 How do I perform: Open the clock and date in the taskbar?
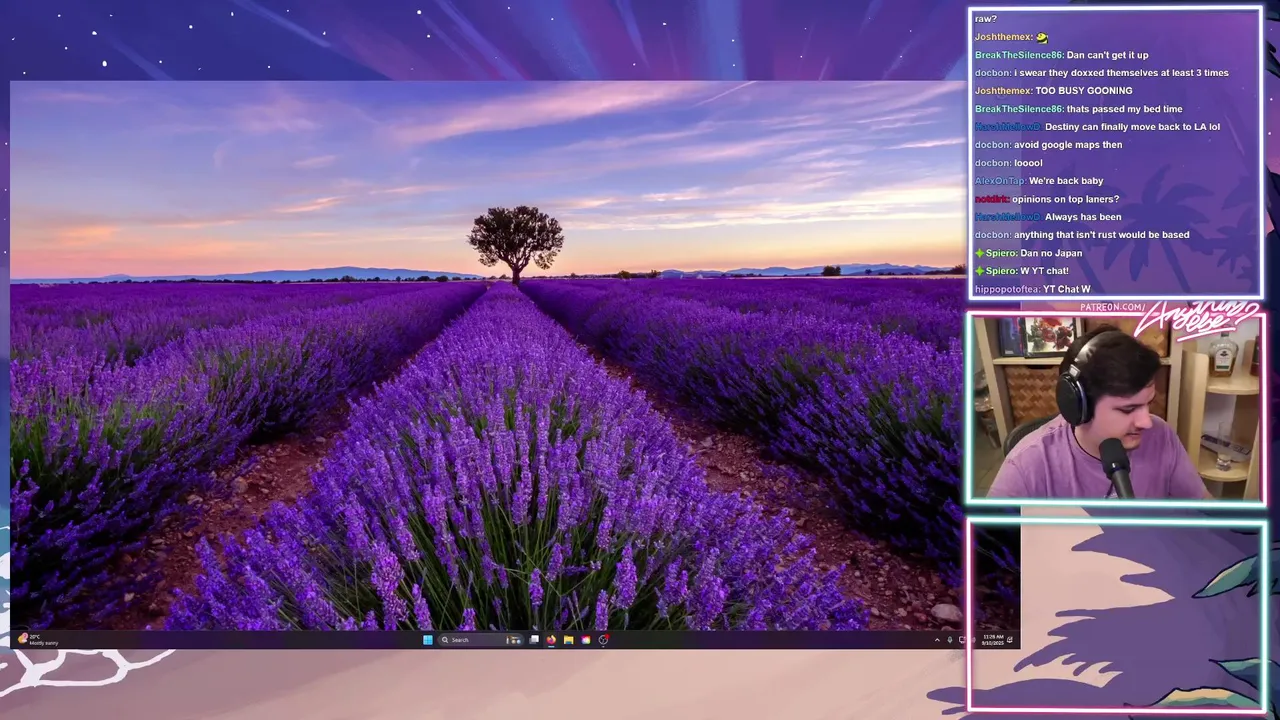click(x=993, y=640)
